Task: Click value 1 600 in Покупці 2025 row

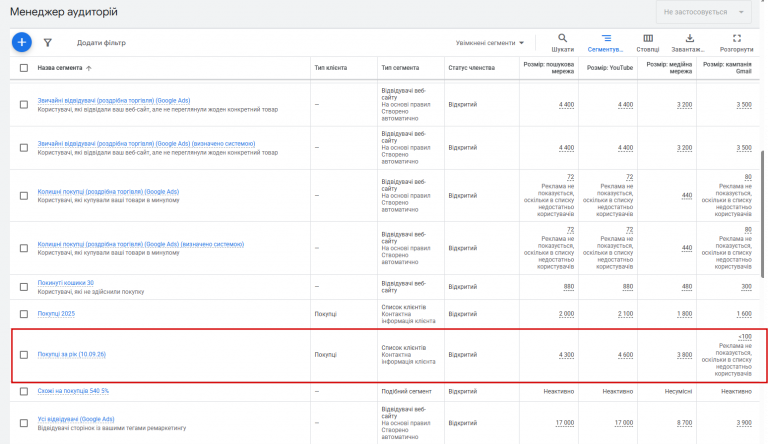Action: tap(744, 314)
